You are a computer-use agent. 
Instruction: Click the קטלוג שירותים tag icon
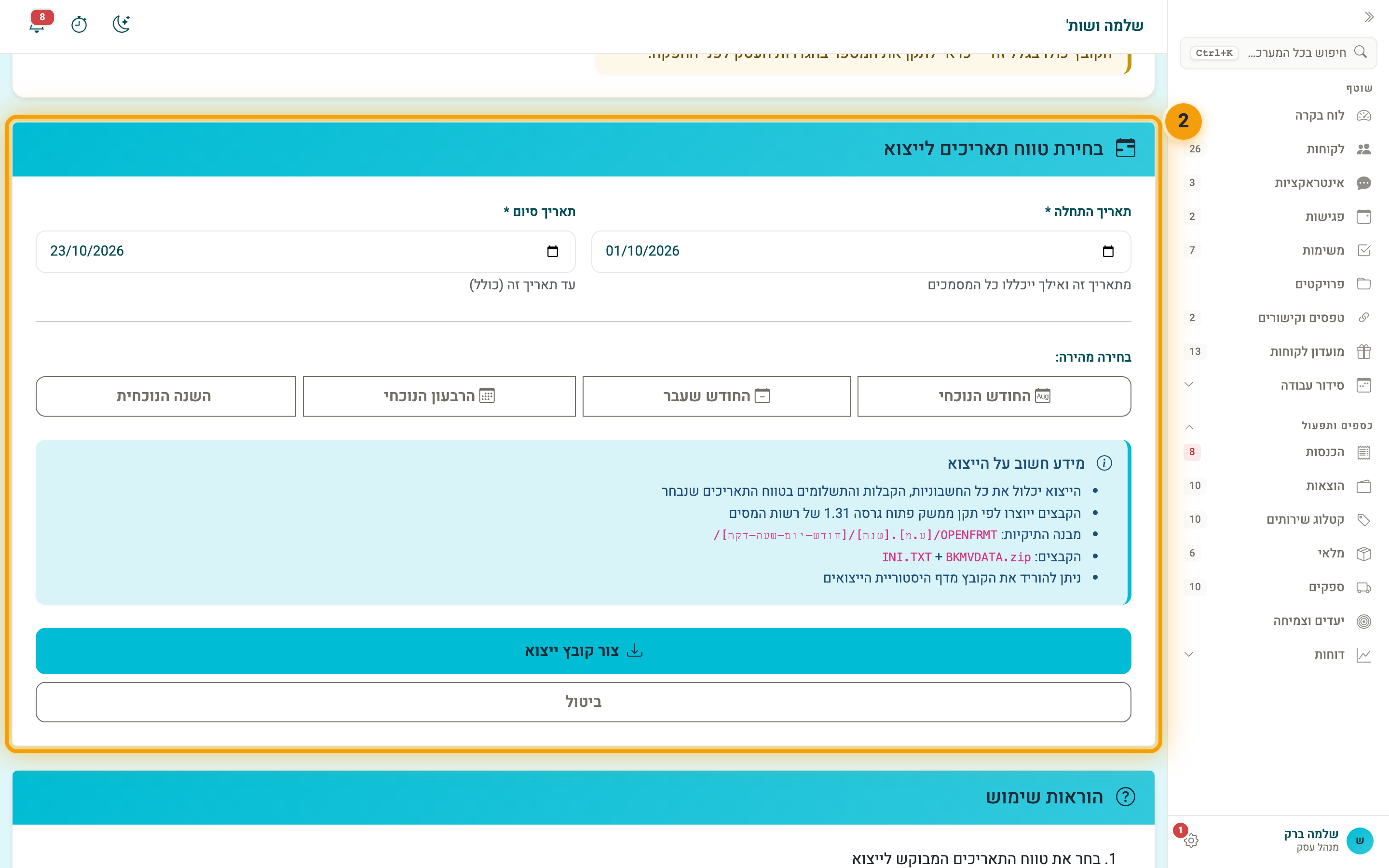point(1364,519)
